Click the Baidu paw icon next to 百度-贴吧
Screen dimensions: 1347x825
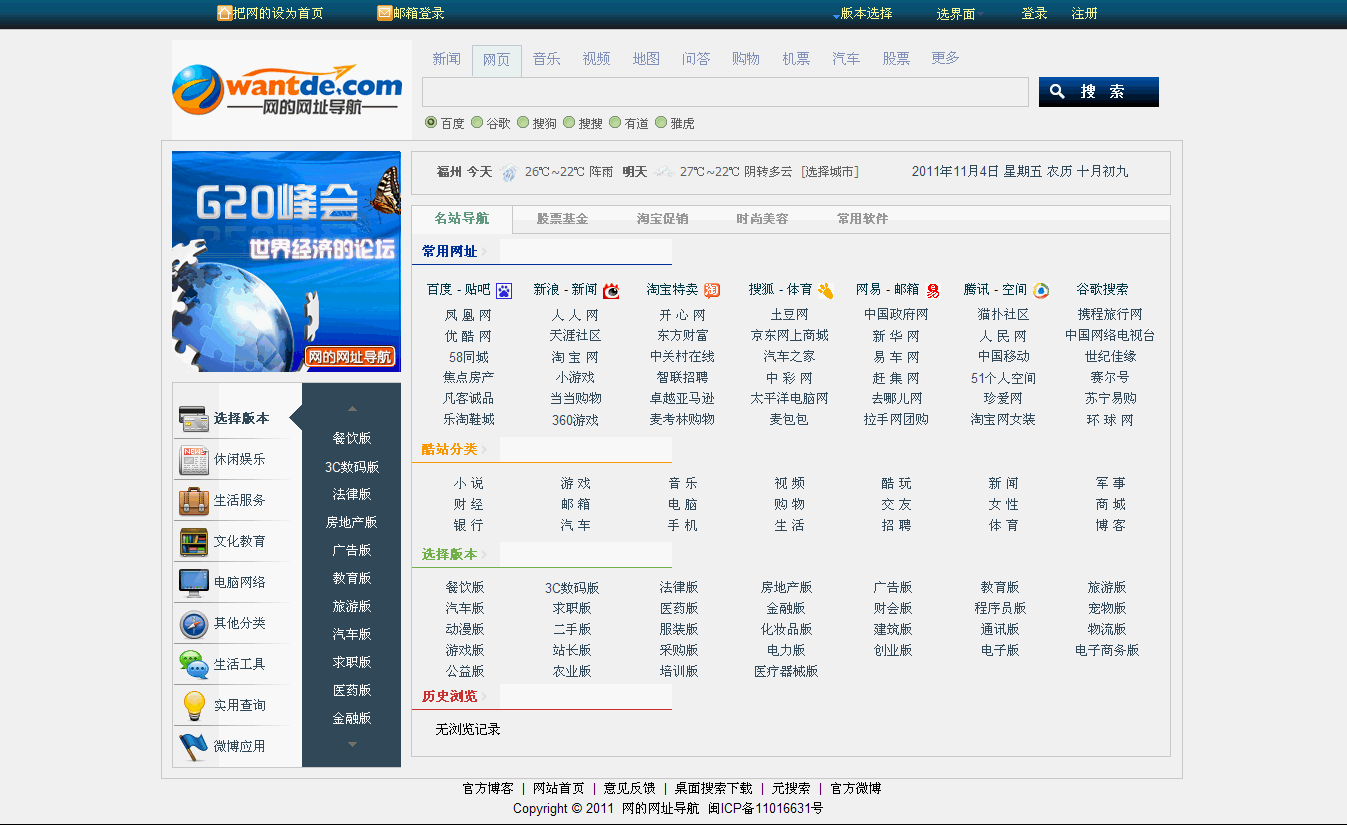click(x=504, y=291)
